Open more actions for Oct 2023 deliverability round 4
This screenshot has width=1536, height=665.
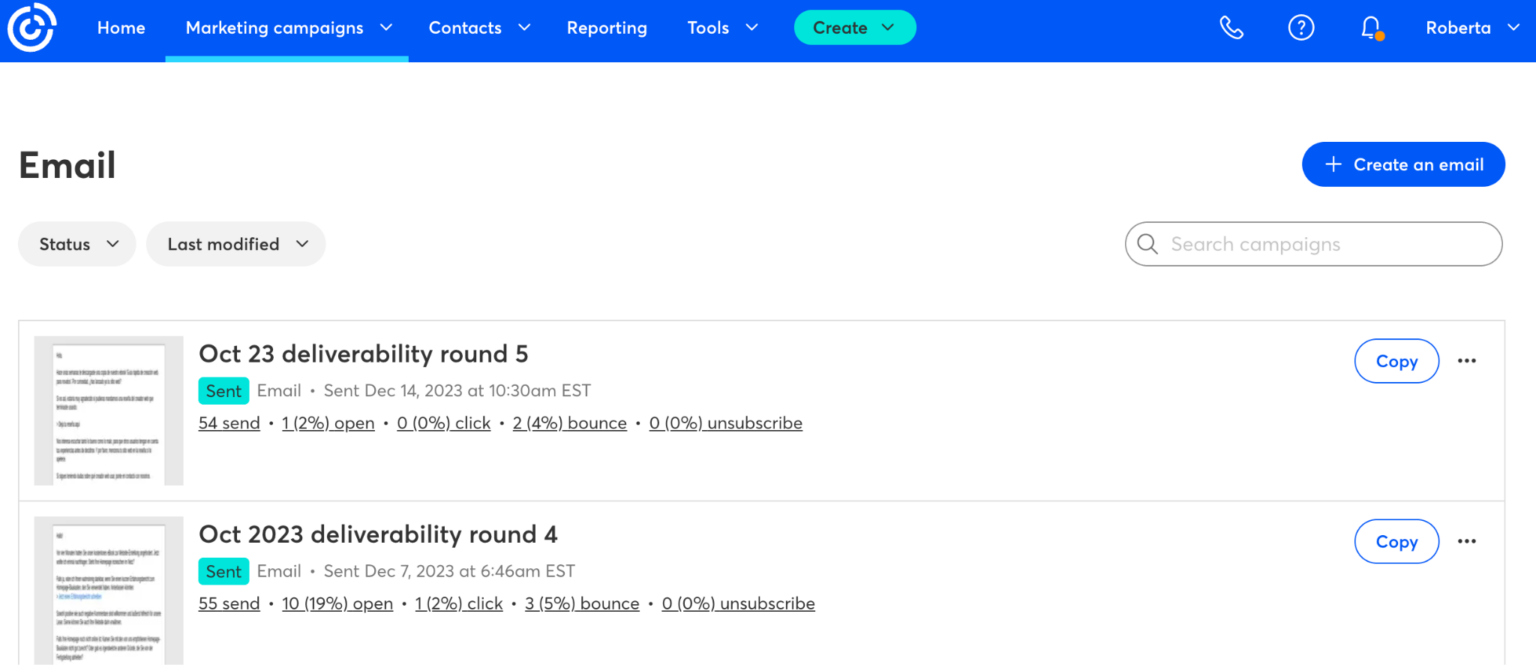[1466, 541]
